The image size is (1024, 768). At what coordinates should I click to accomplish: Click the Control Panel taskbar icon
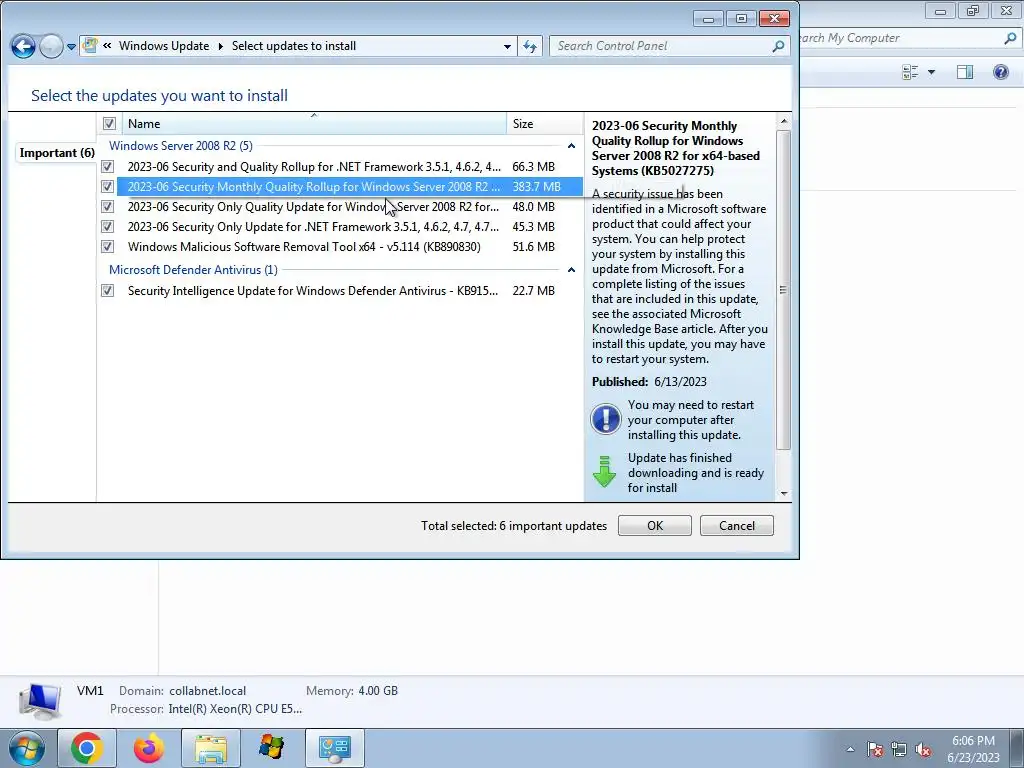[335, 748]
